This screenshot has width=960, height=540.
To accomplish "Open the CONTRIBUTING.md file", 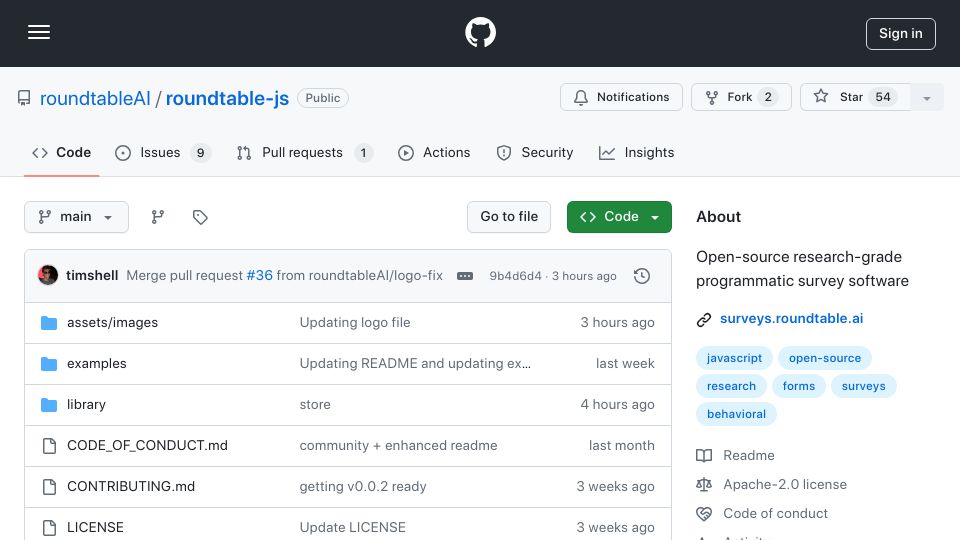I will tap(131, 487).
